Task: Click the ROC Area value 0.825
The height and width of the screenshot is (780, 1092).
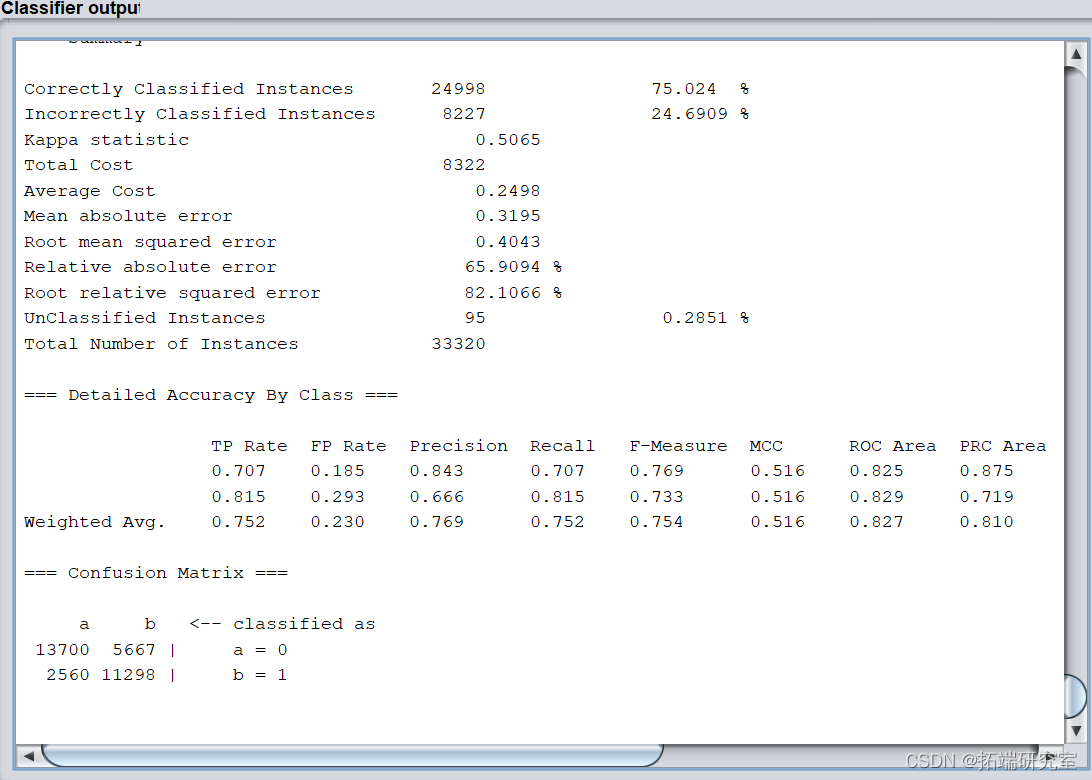Action: pos(876,471)
